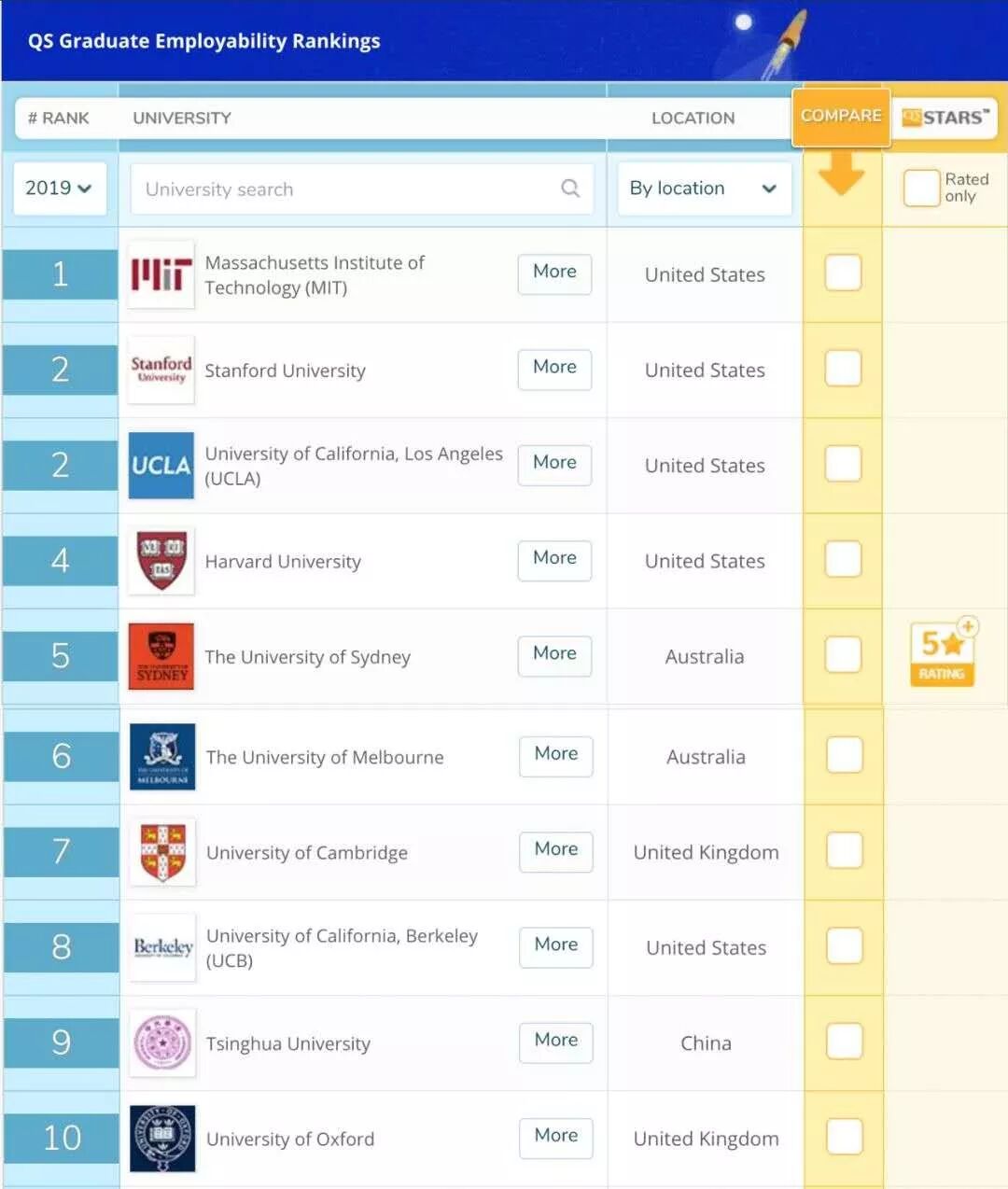This screenshot has height=1189, width=1008.
Task: Click the orange COMPARE button
Action: (841, 116)
